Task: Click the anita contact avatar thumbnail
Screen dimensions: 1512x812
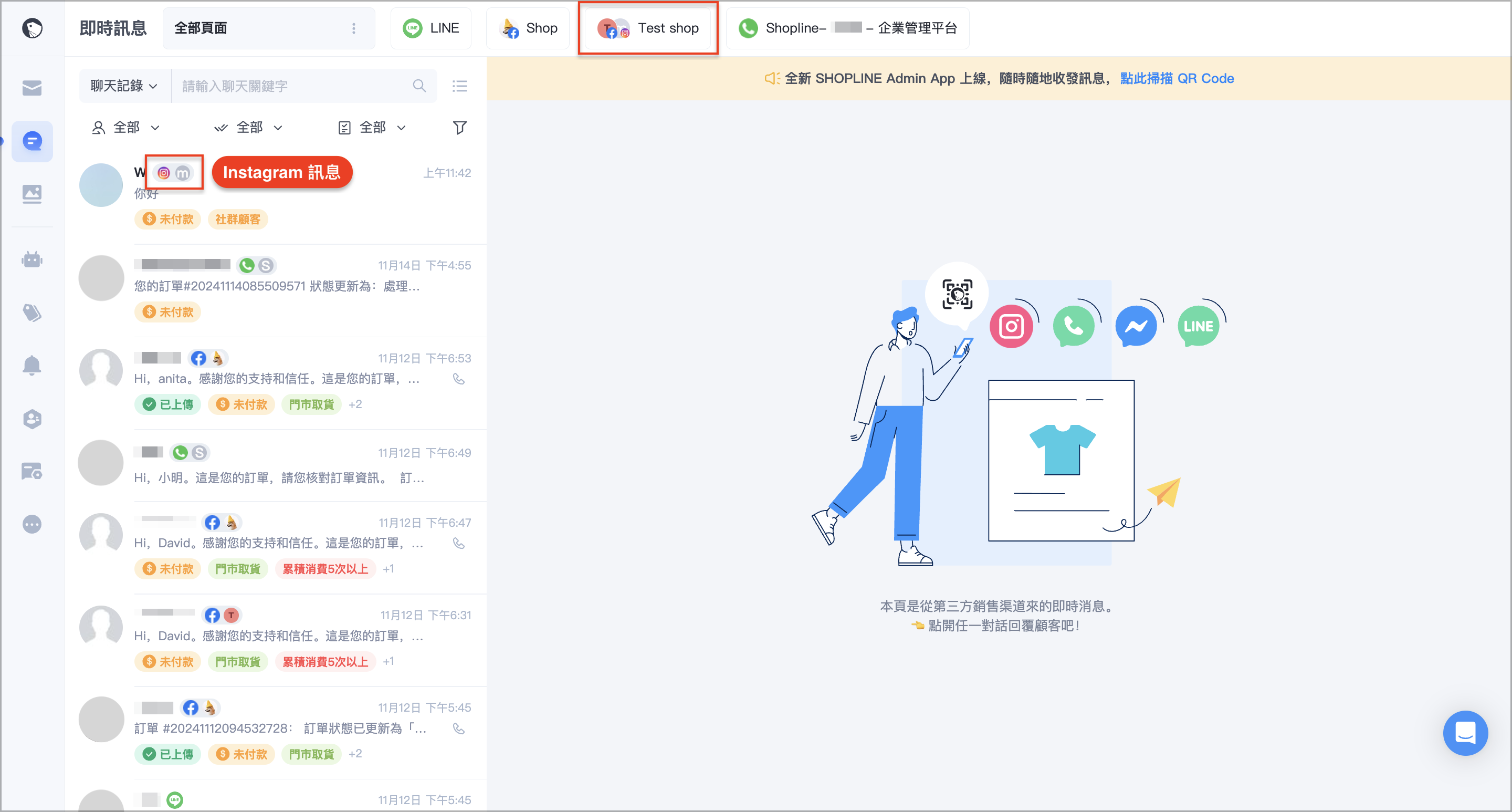Action: 101,370
